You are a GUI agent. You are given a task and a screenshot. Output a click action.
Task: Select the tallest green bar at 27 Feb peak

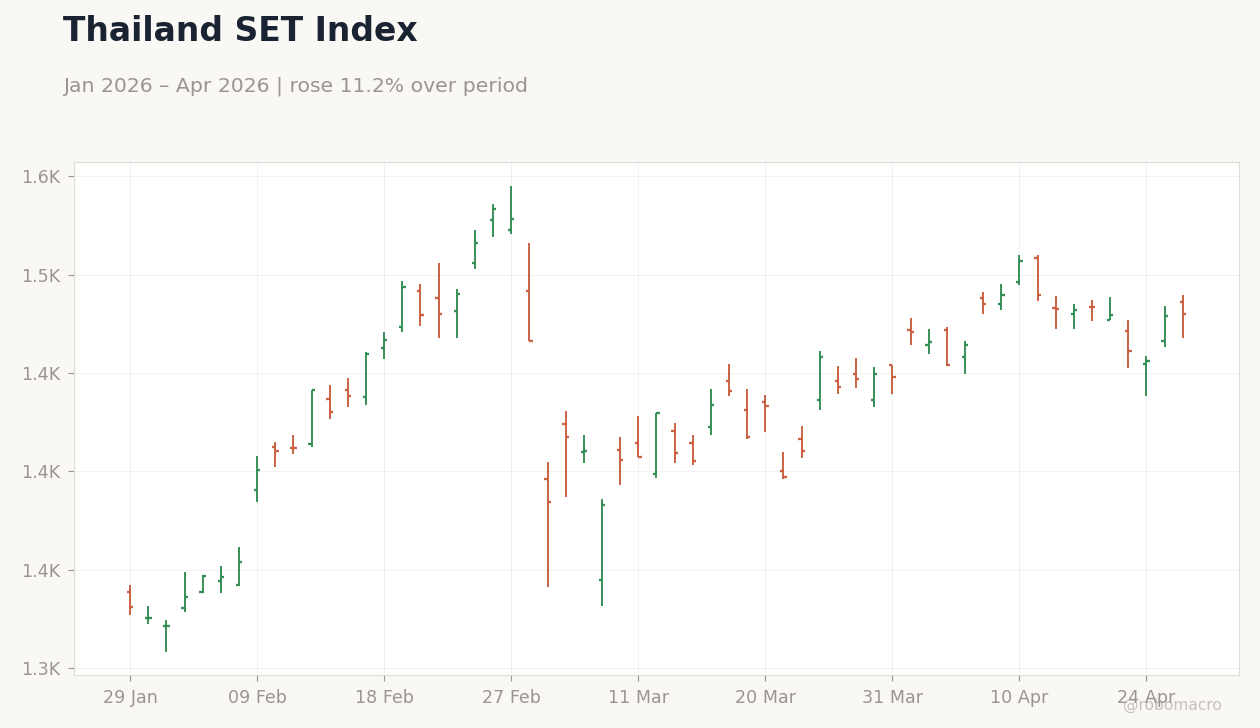point(511,210)
